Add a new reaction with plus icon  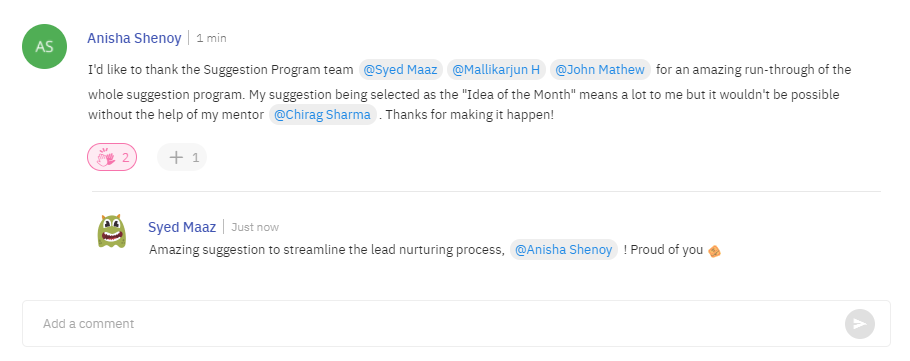click(182, 157)
